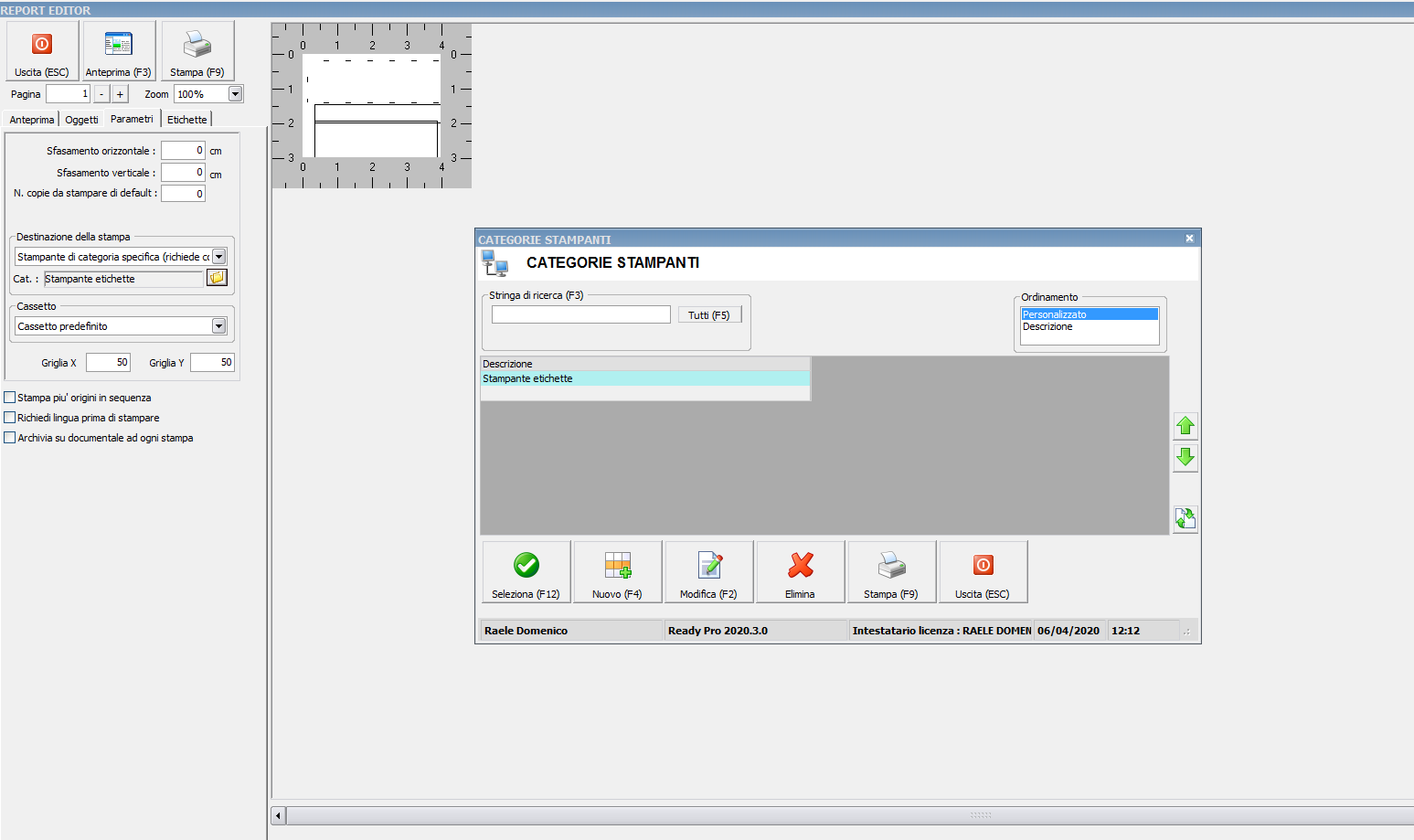
Task: Select the Parametri tab
Action: coord(133,119)
